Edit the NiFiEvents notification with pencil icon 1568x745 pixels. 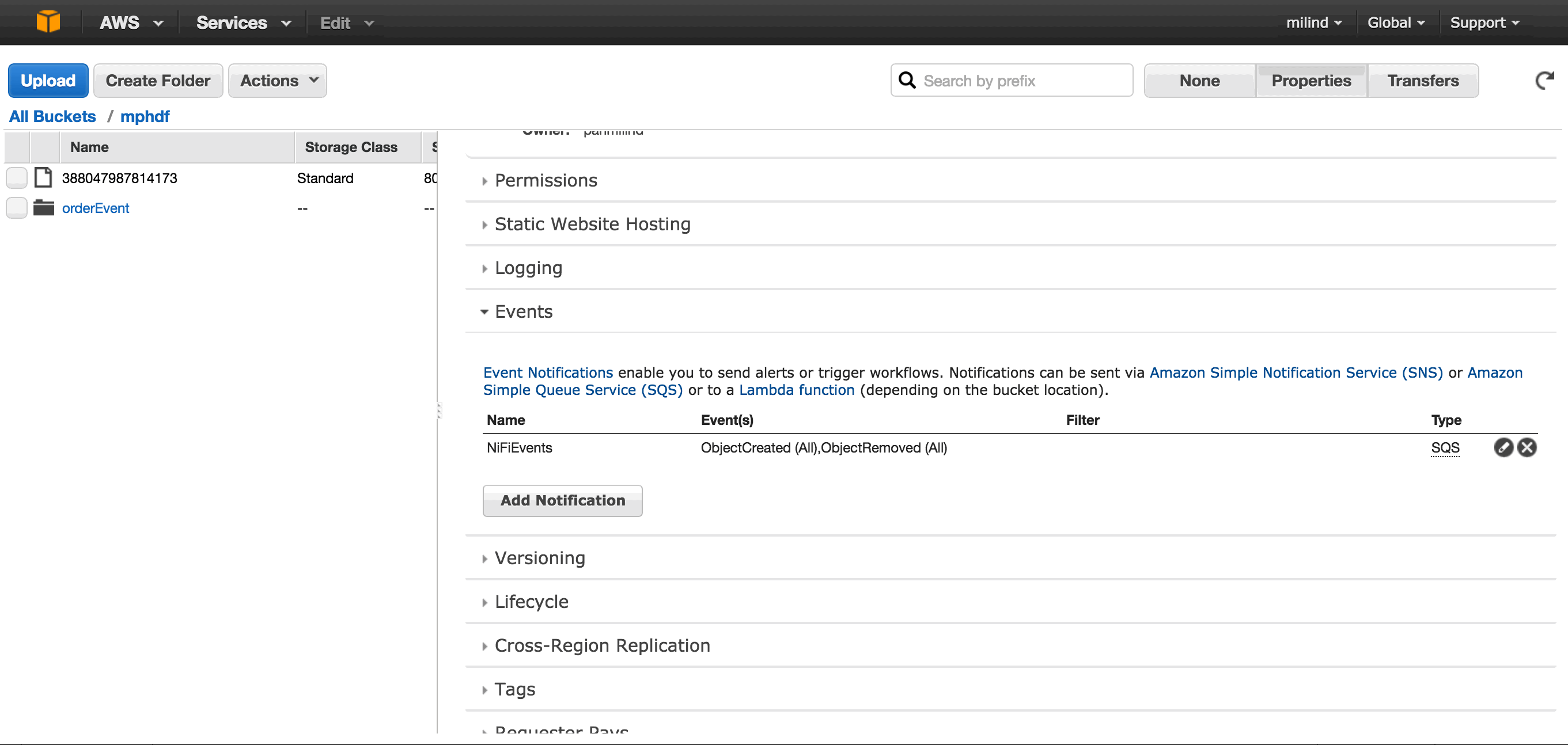coord(1503,447)
